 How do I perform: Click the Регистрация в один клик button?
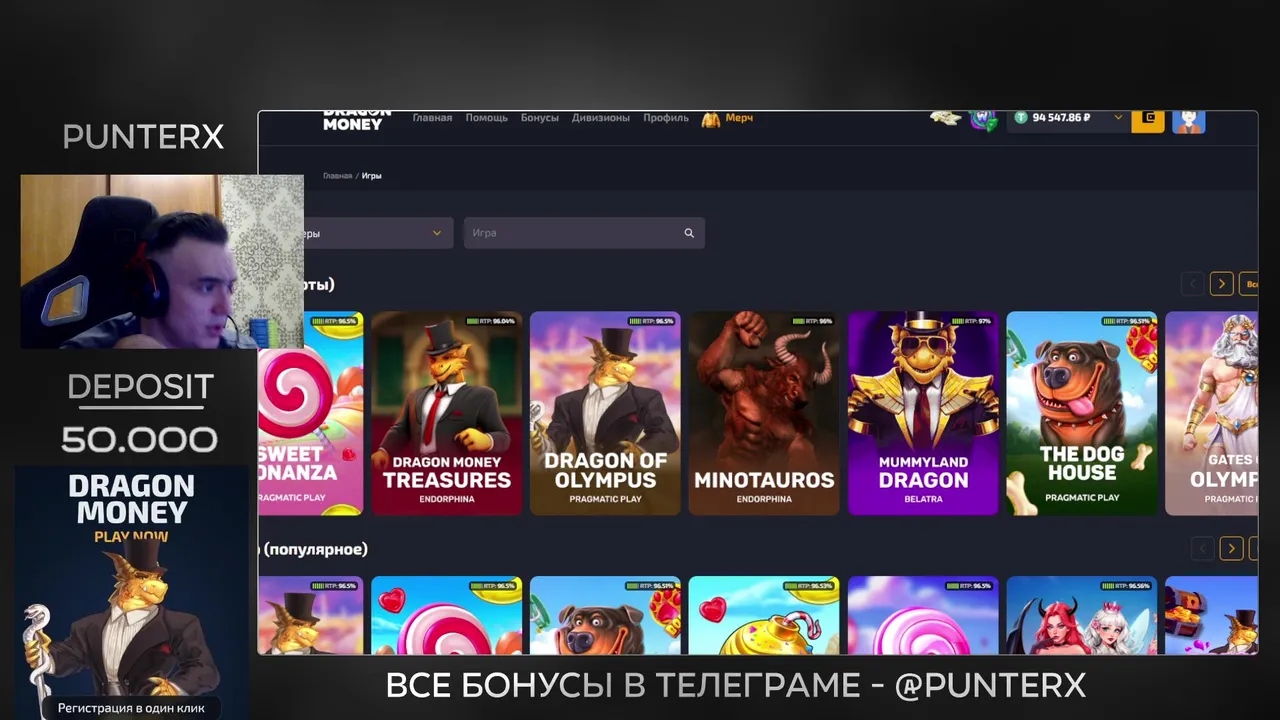pos(131,708)
